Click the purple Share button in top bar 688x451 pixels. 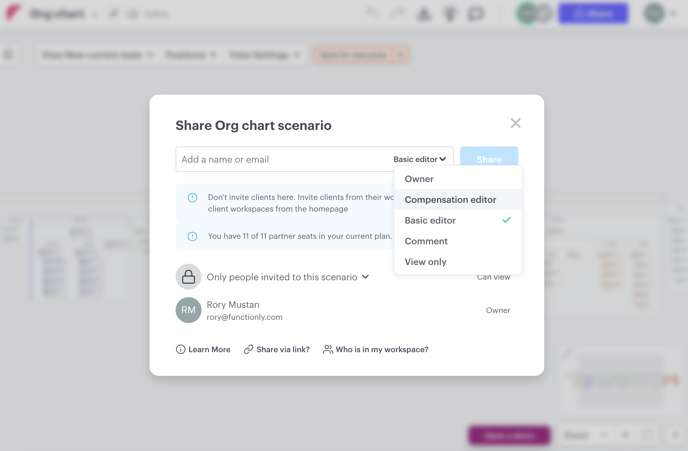click(x=593, y=14)
